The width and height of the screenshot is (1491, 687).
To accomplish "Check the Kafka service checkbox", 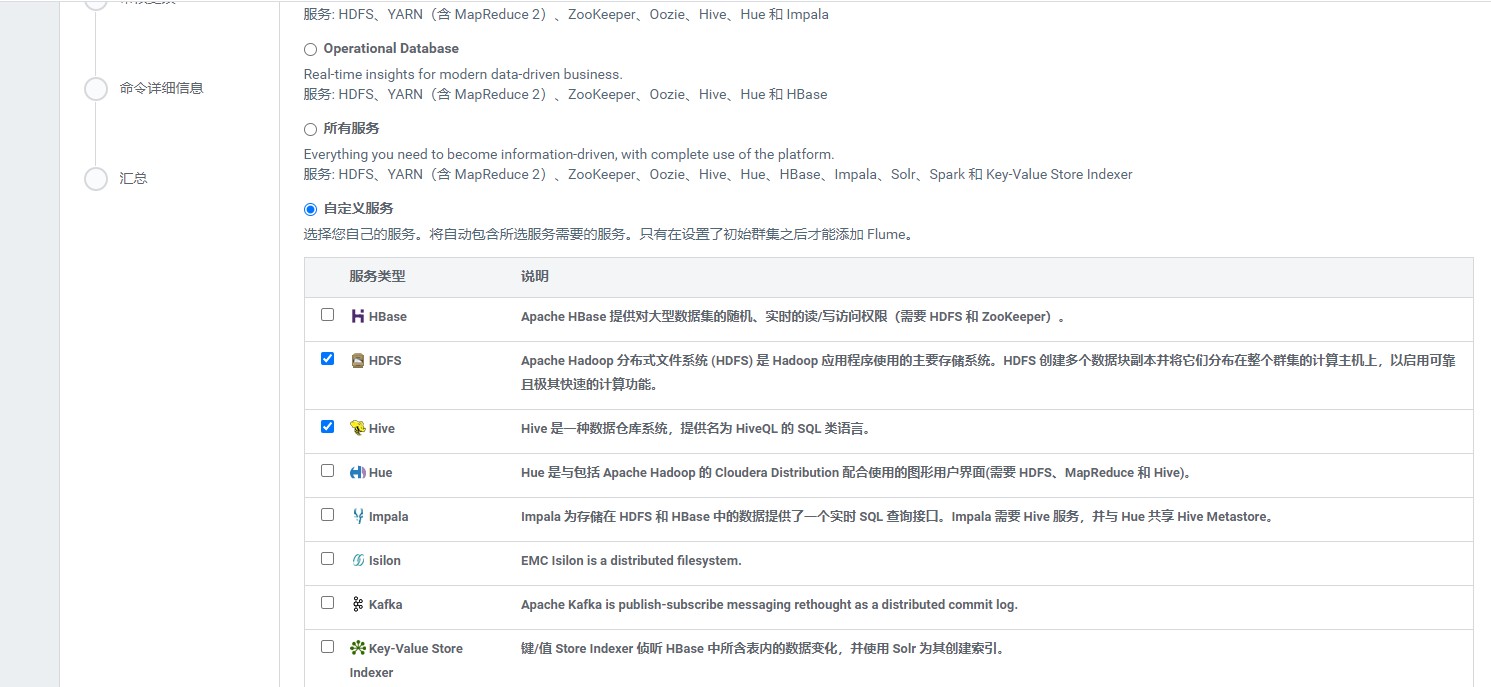I will point(327,602).
